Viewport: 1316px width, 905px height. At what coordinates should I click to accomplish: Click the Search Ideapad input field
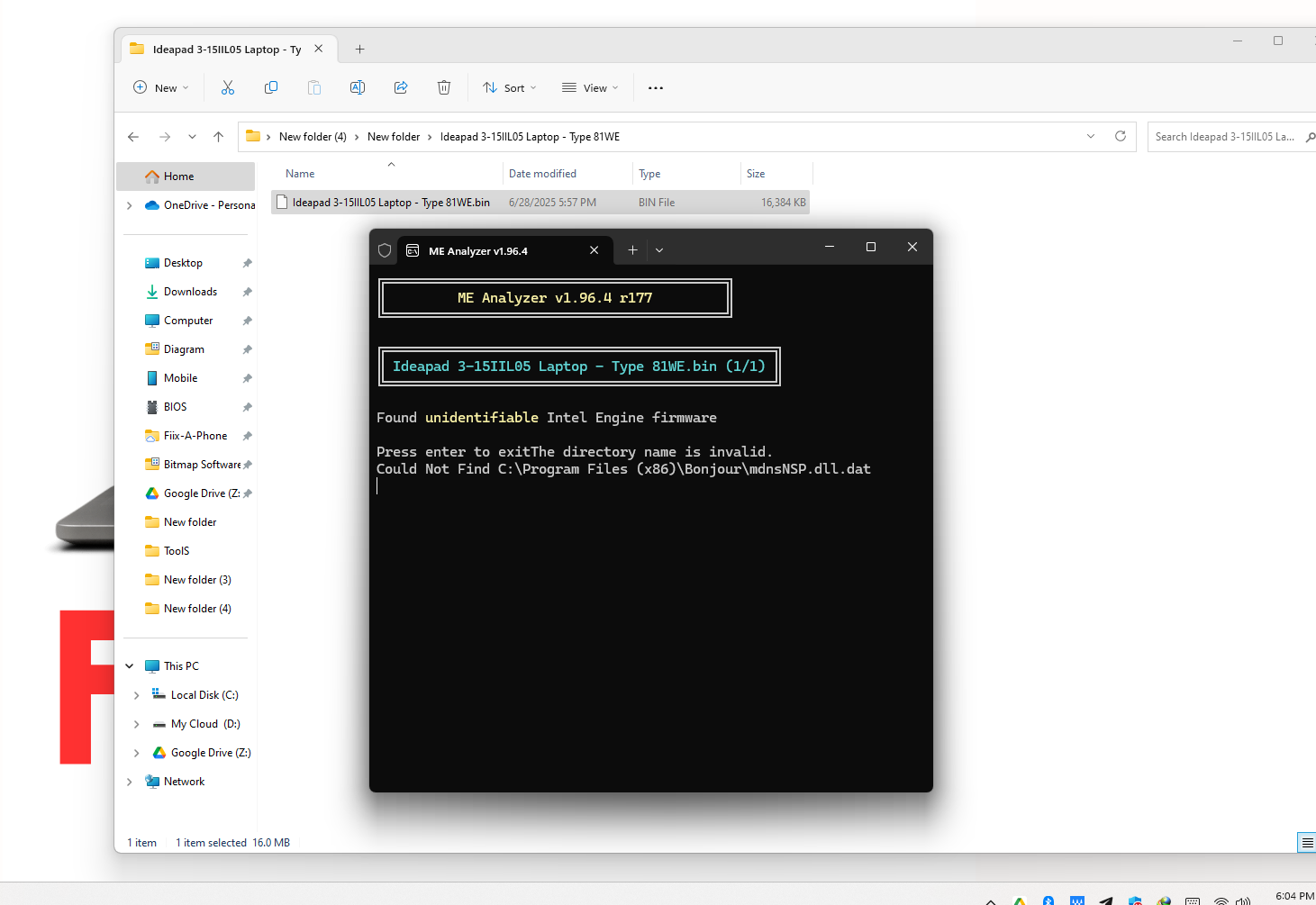coord(1223,137)
